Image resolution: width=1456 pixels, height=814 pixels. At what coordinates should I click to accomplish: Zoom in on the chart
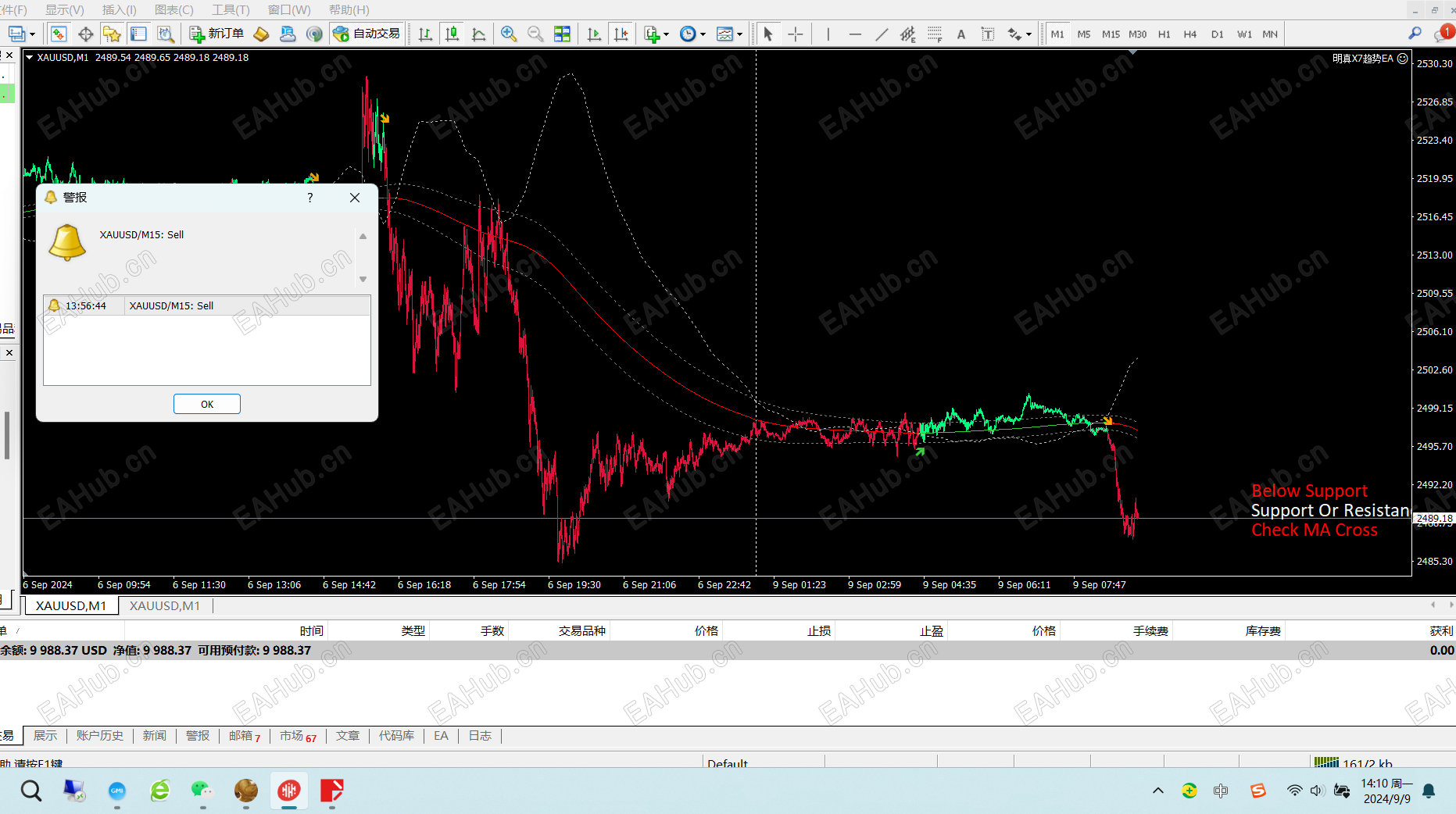click(509, 34)
